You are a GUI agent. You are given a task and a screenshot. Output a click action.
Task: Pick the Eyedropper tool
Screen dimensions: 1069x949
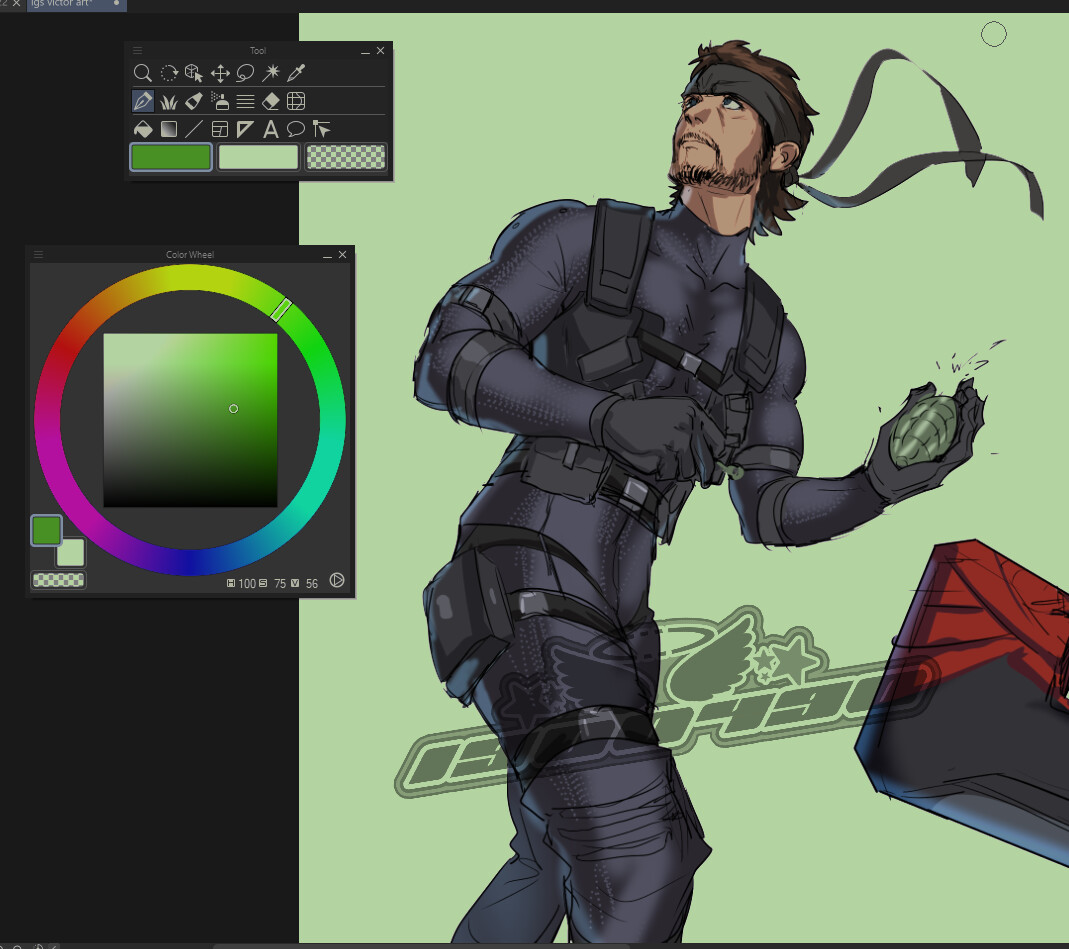coord(294,73)
